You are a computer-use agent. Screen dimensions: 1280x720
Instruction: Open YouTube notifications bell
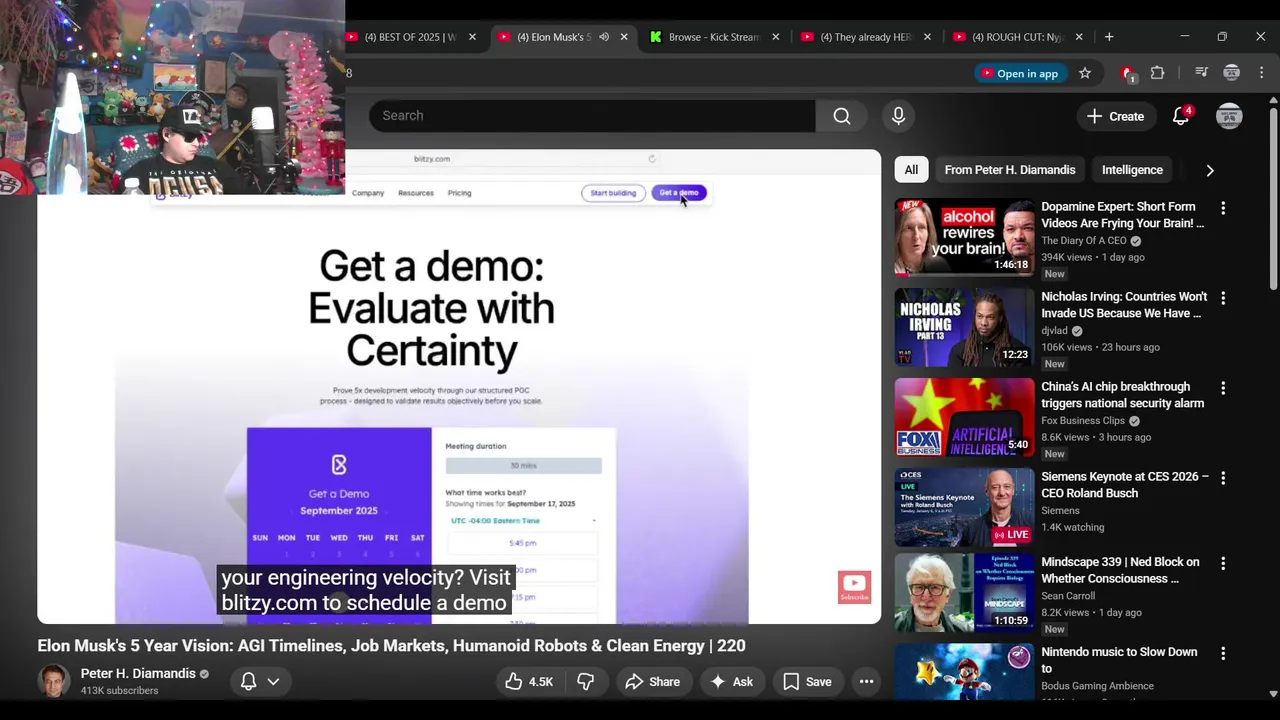(x=1181, y=116)
